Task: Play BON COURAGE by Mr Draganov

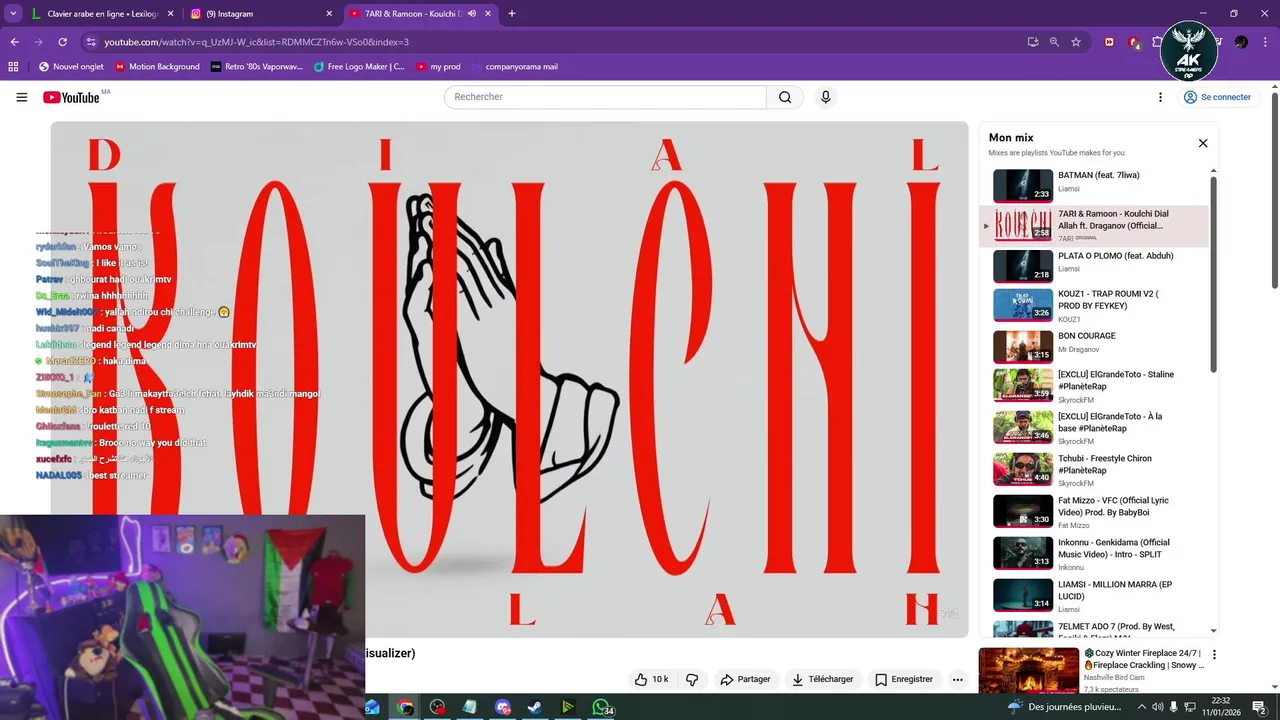Action: [x=1094, y=346]
